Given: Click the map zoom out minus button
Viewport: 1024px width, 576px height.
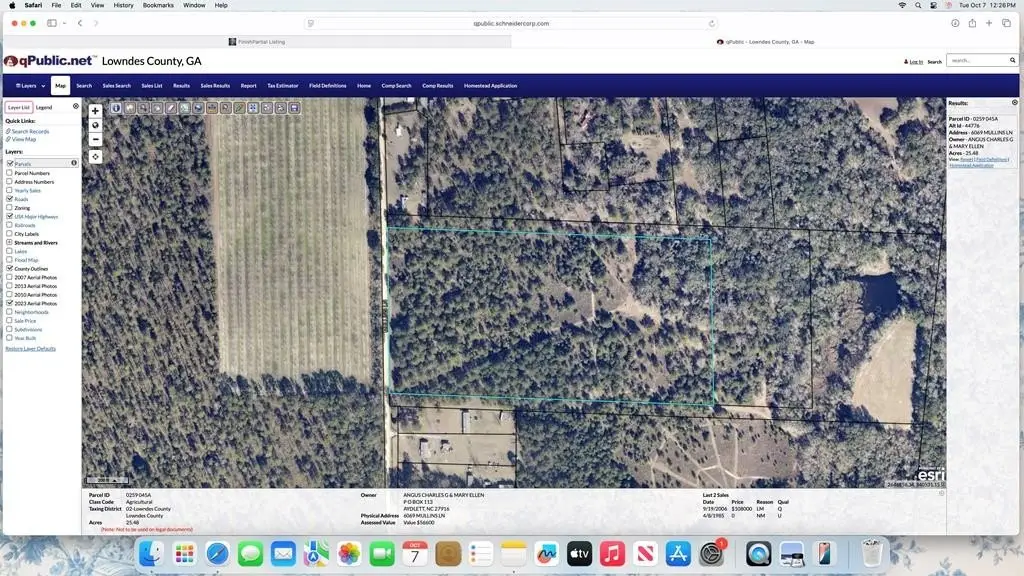Looking at the screenshot, I should (x=95, y=140).
